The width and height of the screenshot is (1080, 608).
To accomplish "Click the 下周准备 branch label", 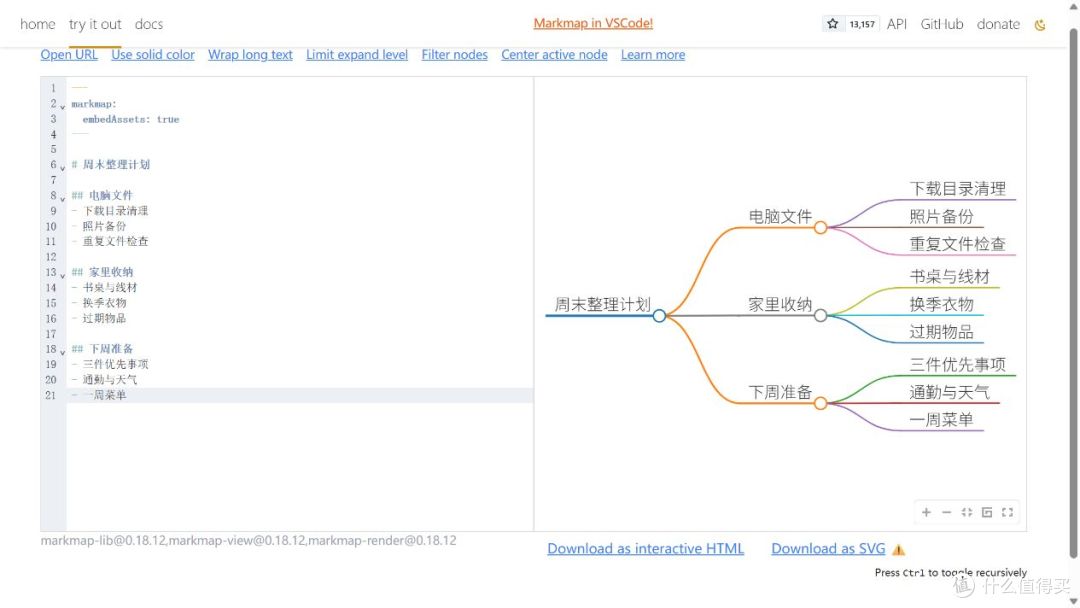I will coord(780,392).
